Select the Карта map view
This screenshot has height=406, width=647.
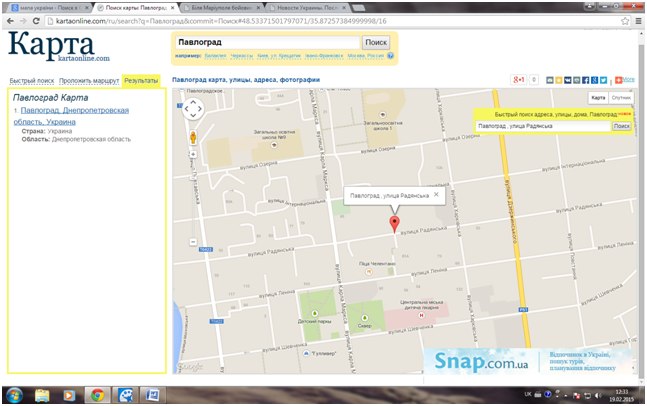point(598,98)
